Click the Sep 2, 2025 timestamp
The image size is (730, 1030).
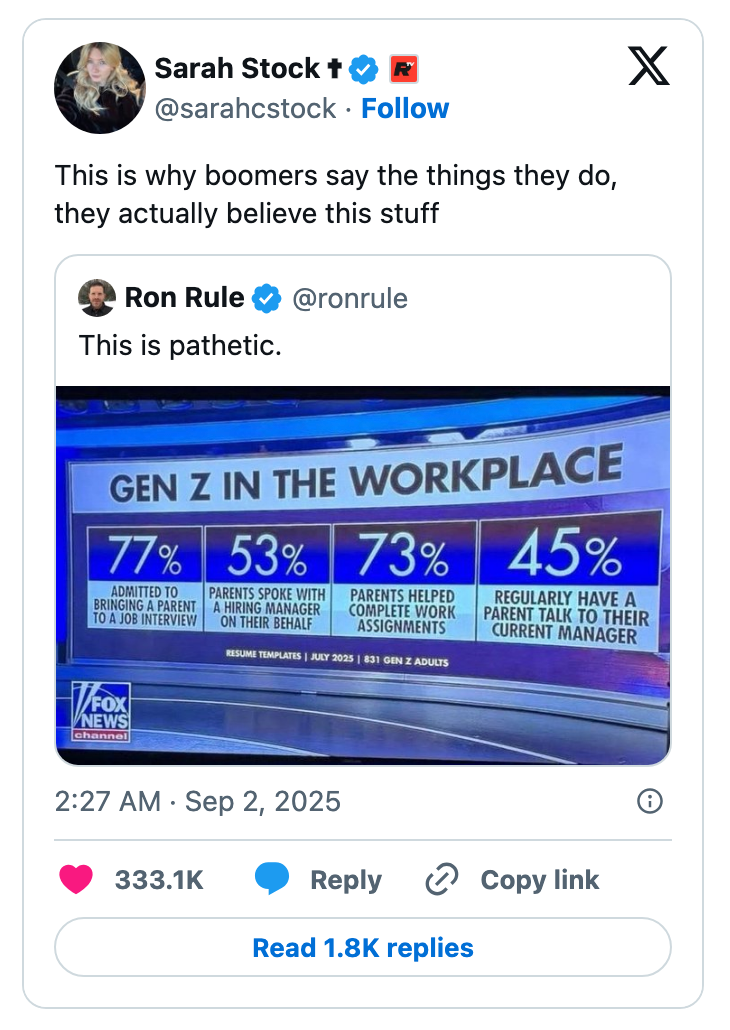(263, 801)
